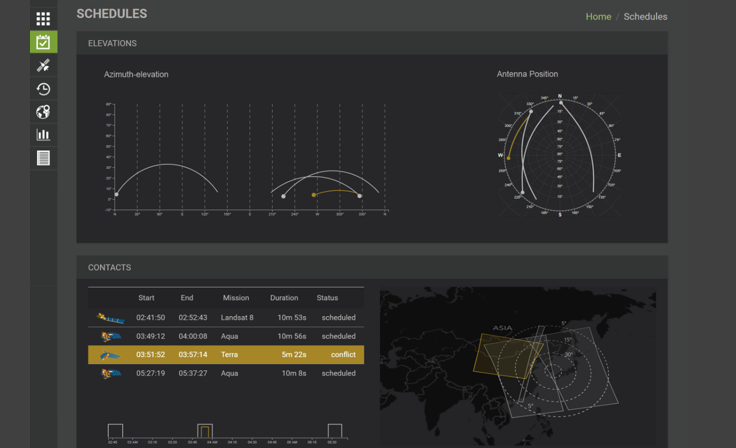The width and height of the screenshot is (736, 448).
Task: Click the Mission column header
Action: point(236,298)
